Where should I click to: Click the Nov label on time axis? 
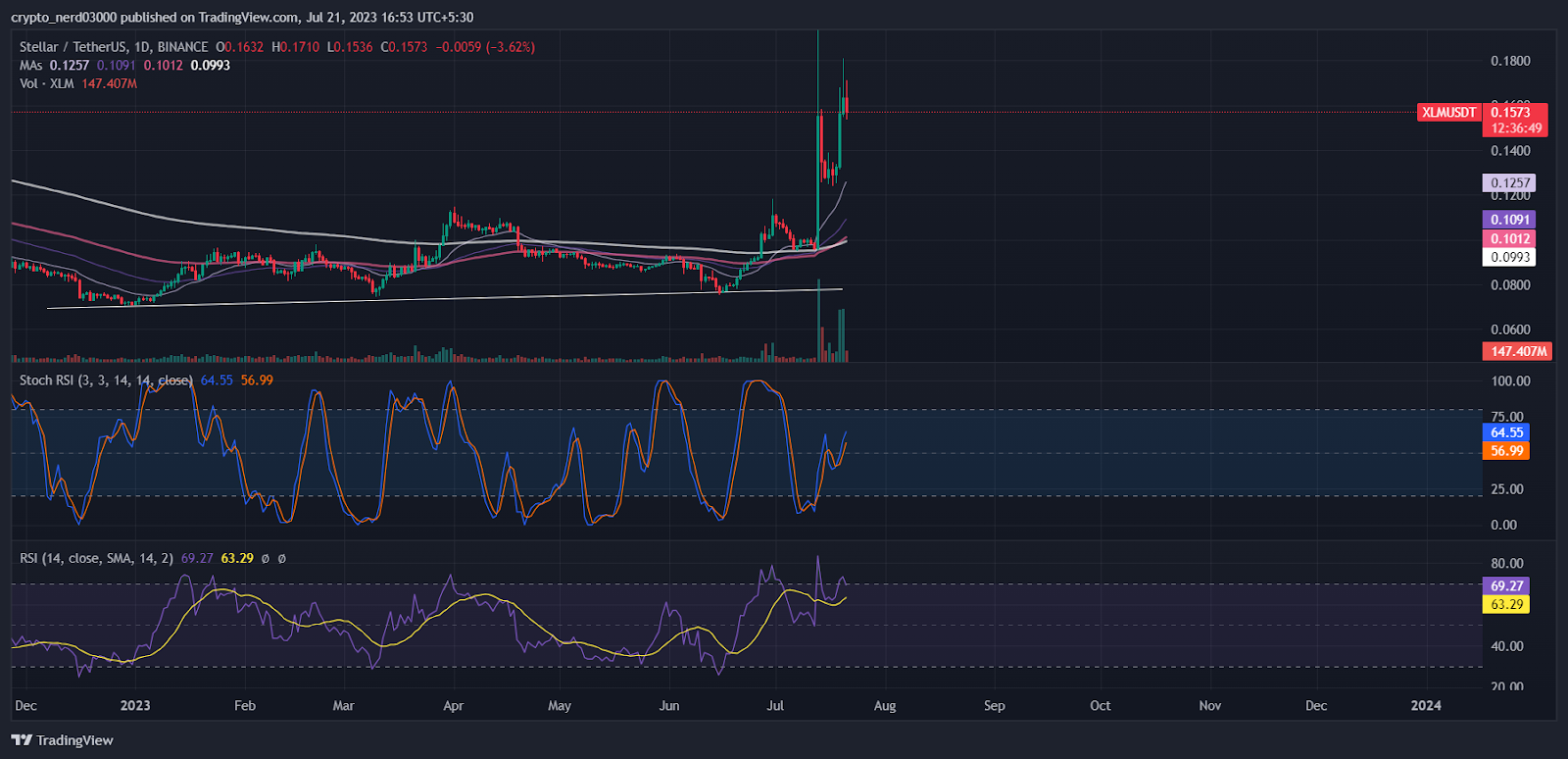pyautogui.click(x=1210, y=706)
